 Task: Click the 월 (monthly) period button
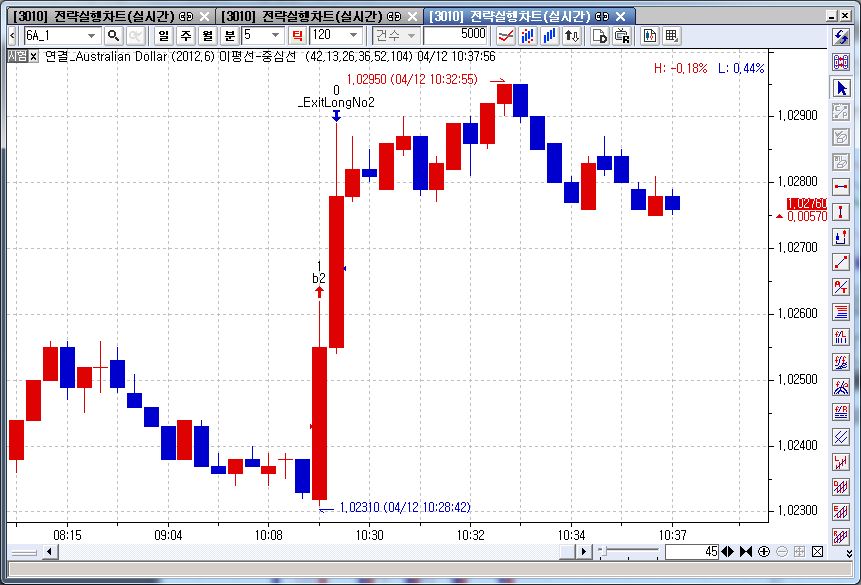[208, 35]
